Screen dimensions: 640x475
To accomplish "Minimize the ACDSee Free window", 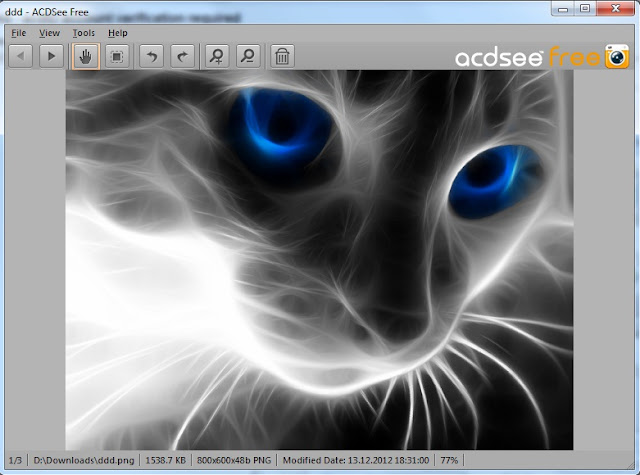I will coord(563,9).
